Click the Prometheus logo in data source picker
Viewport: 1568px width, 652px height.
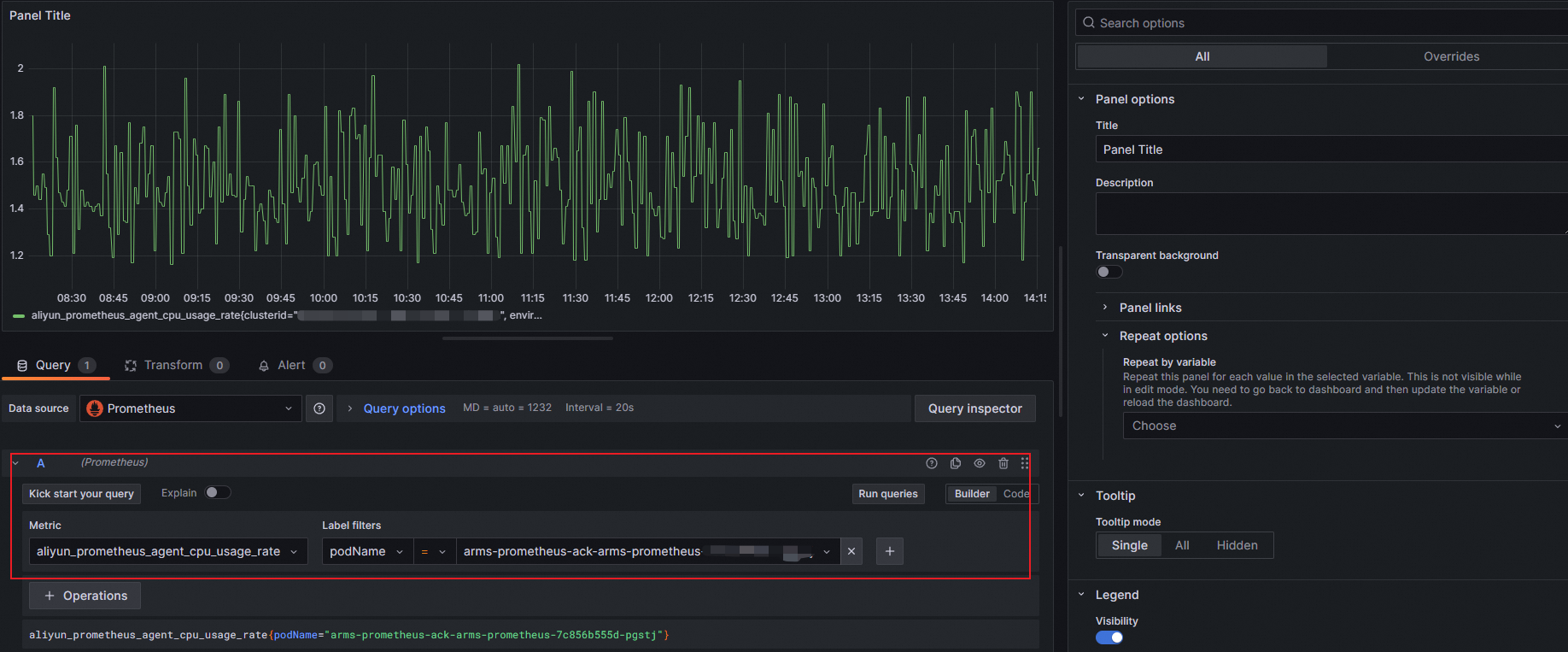coord(95,408)
